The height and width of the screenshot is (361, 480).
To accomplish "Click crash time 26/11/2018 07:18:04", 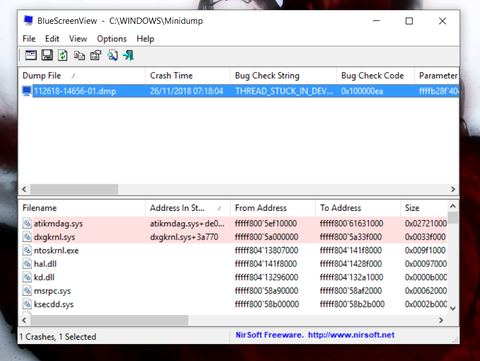I will coord(186,91).
